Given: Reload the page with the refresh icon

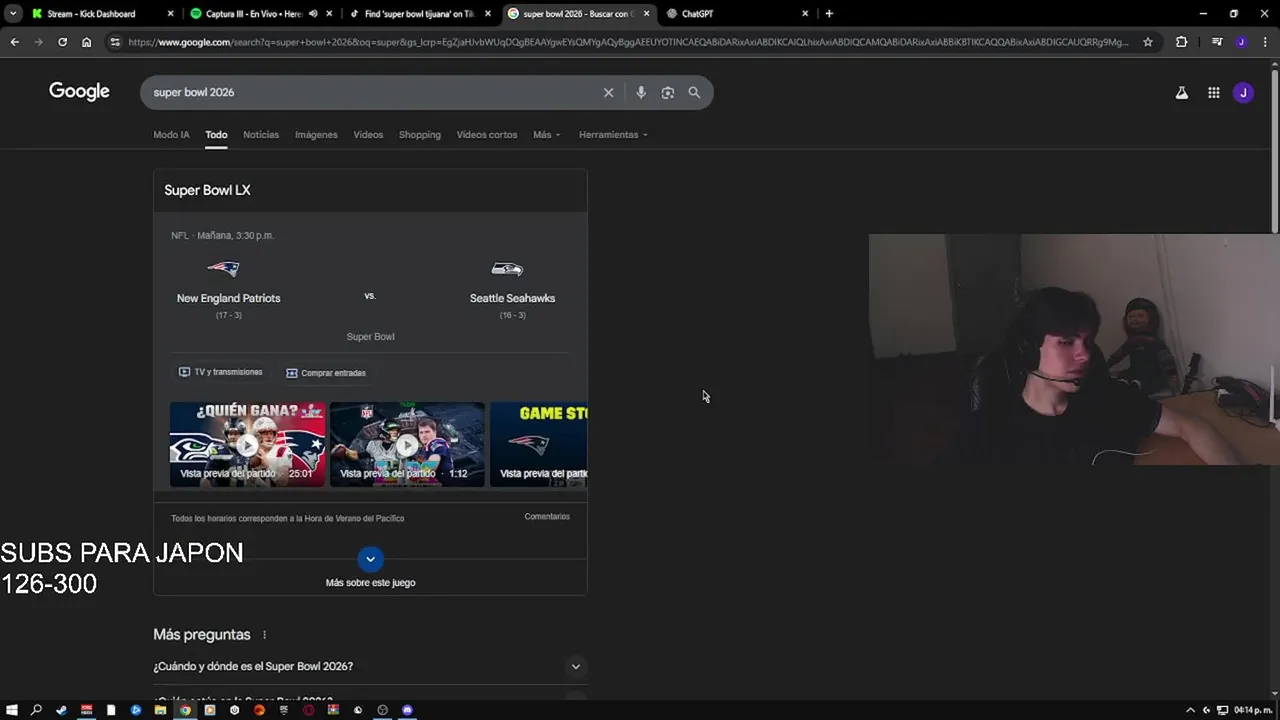Looking at the screenshot, I should 62,42.
